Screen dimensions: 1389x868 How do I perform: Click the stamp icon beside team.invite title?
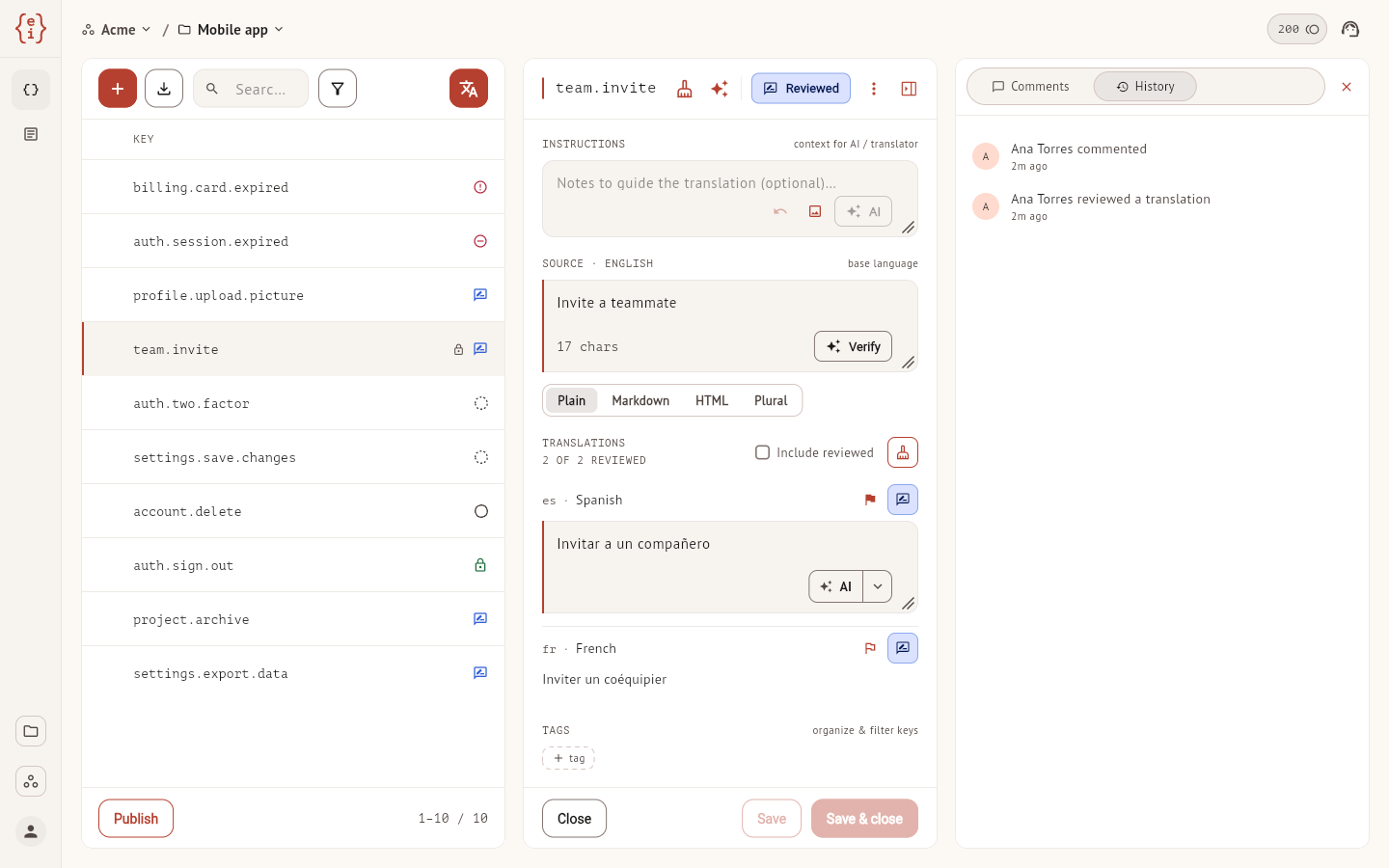[x=685, y=89]
